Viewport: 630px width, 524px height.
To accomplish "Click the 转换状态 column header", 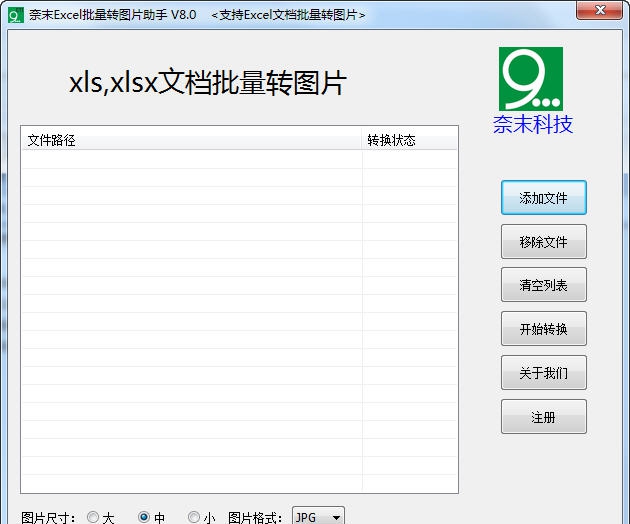I will click(409, 140).
